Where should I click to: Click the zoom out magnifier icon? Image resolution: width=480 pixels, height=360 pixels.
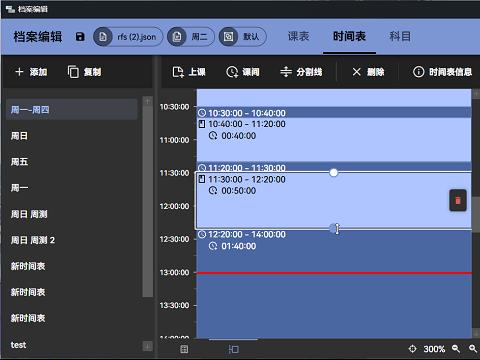point(456,349)
